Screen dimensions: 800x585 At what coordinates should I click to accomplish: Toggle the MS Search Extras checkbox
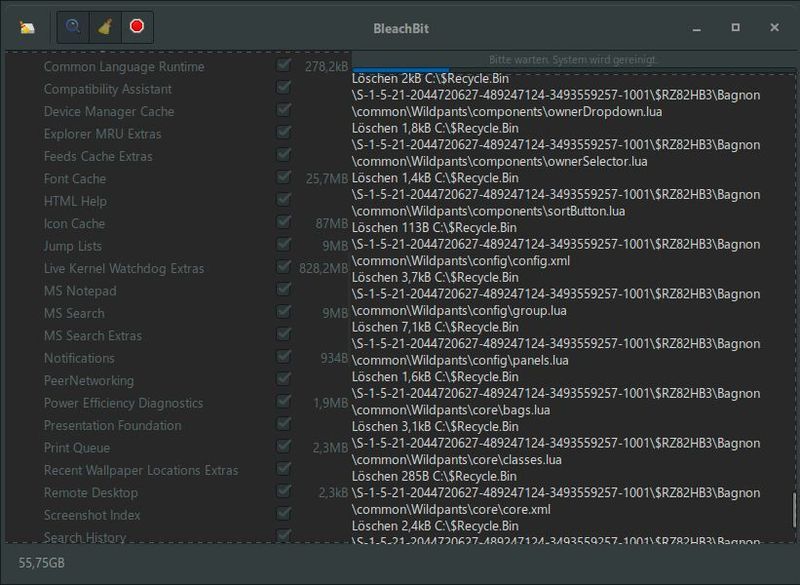coord(284,335)
